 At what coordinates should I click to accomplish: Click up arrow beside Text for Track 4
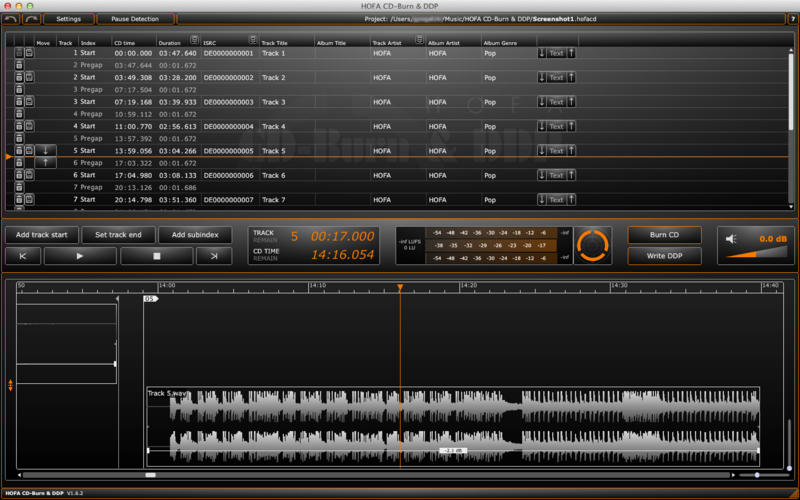pos(571,126)
